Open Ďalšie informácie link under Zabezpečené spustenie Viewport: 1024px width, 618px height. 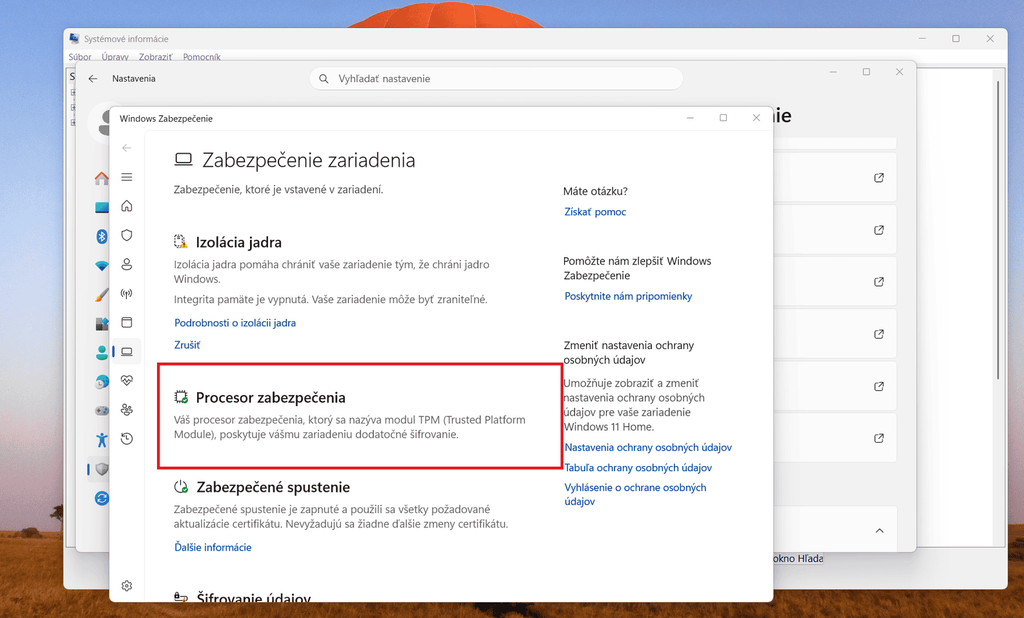click(213, 547)
